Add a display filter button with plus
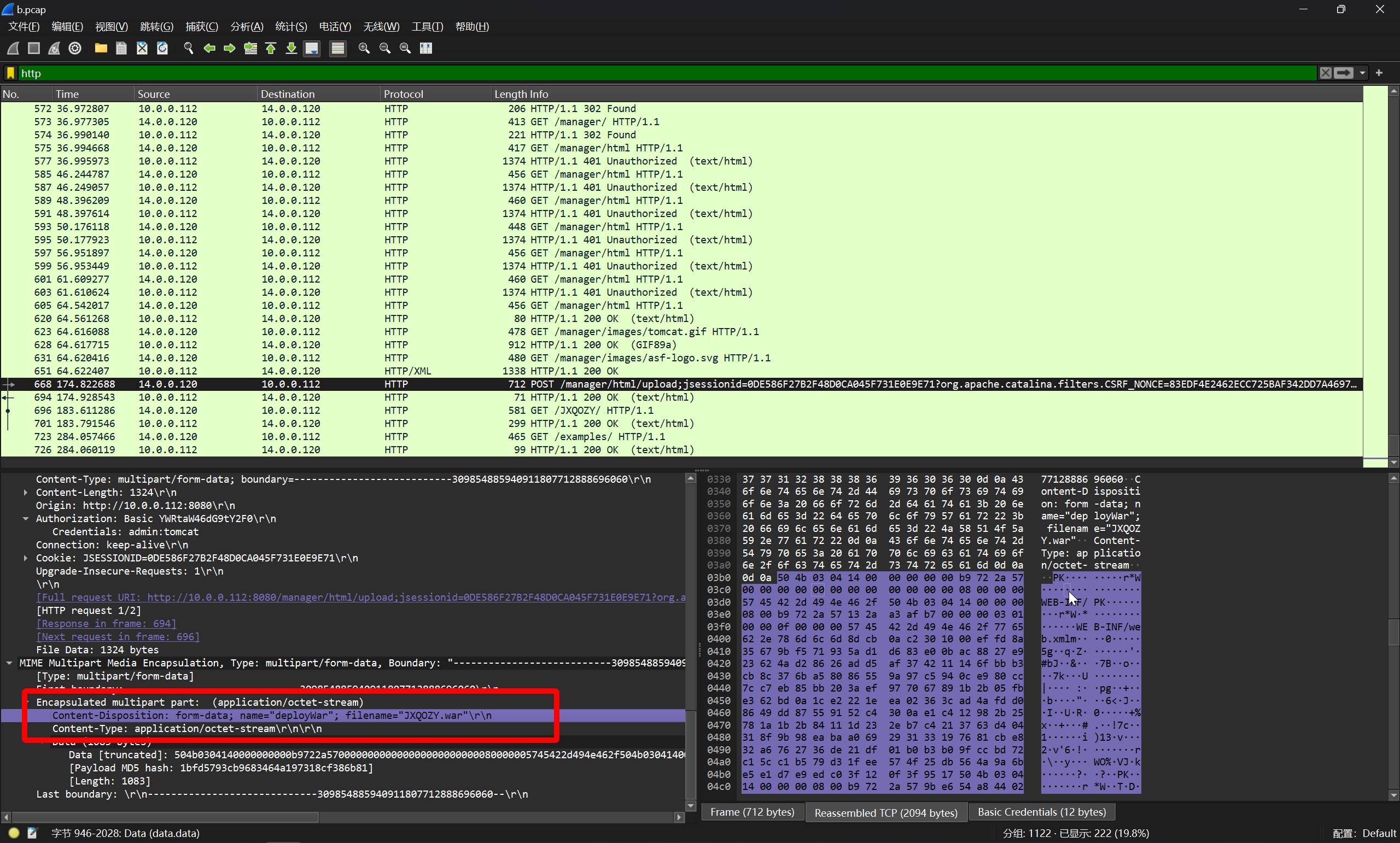Viewport: 1400px width, 843px height. click(1379, 73)
